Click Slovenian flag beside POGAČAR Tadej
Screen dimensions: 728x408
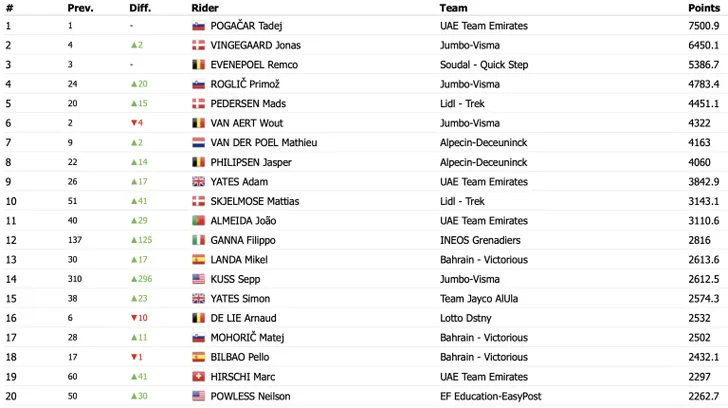click(x=198, y=26)
